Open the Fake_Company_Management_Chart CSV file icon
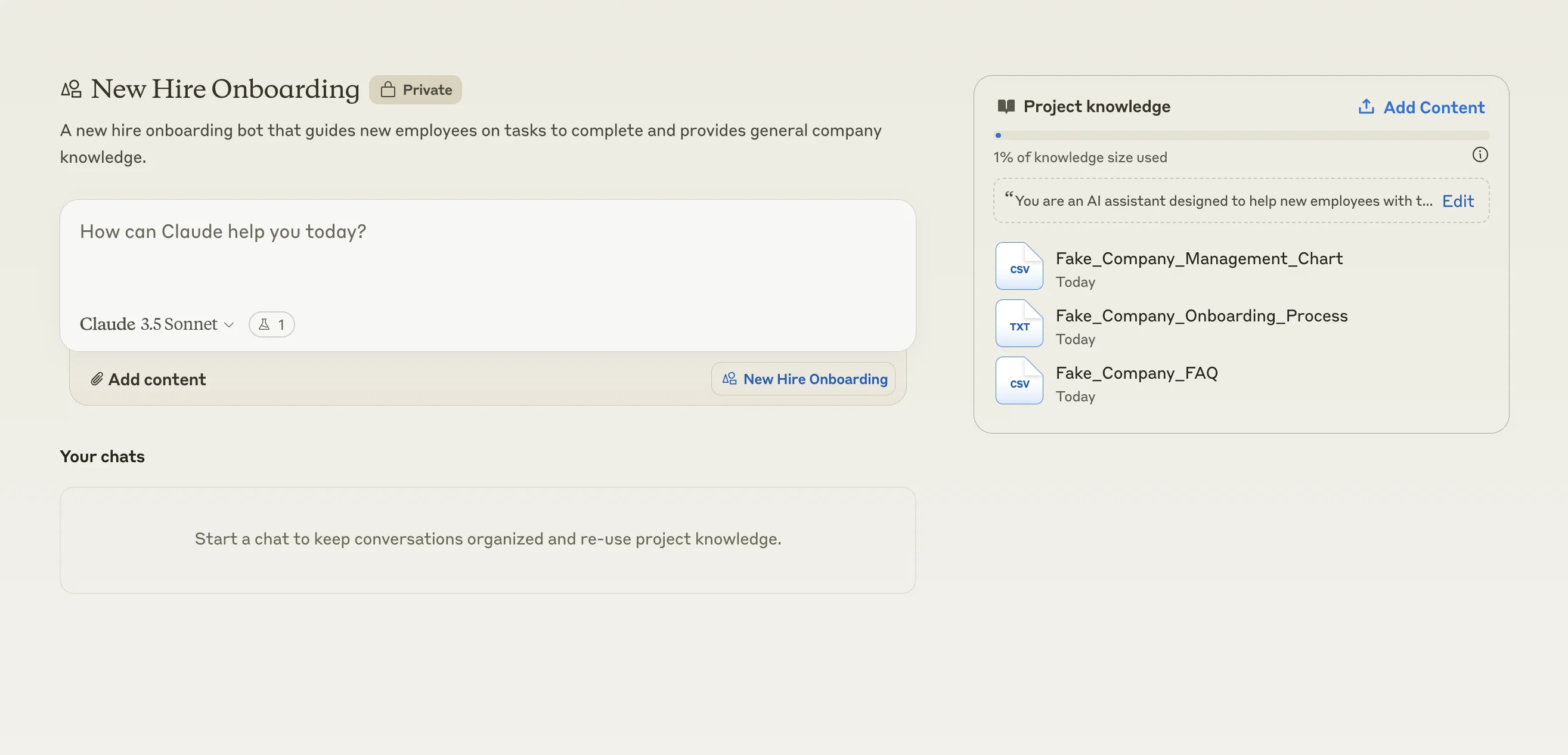 (x=1019, y=266)
